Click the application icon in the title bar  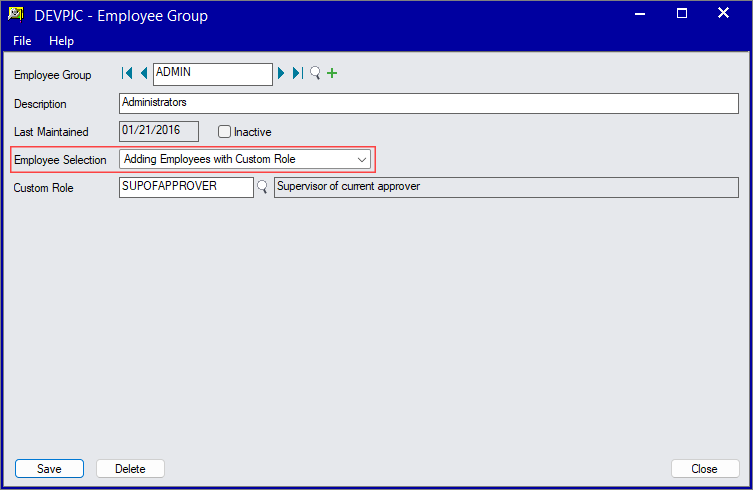15,14
